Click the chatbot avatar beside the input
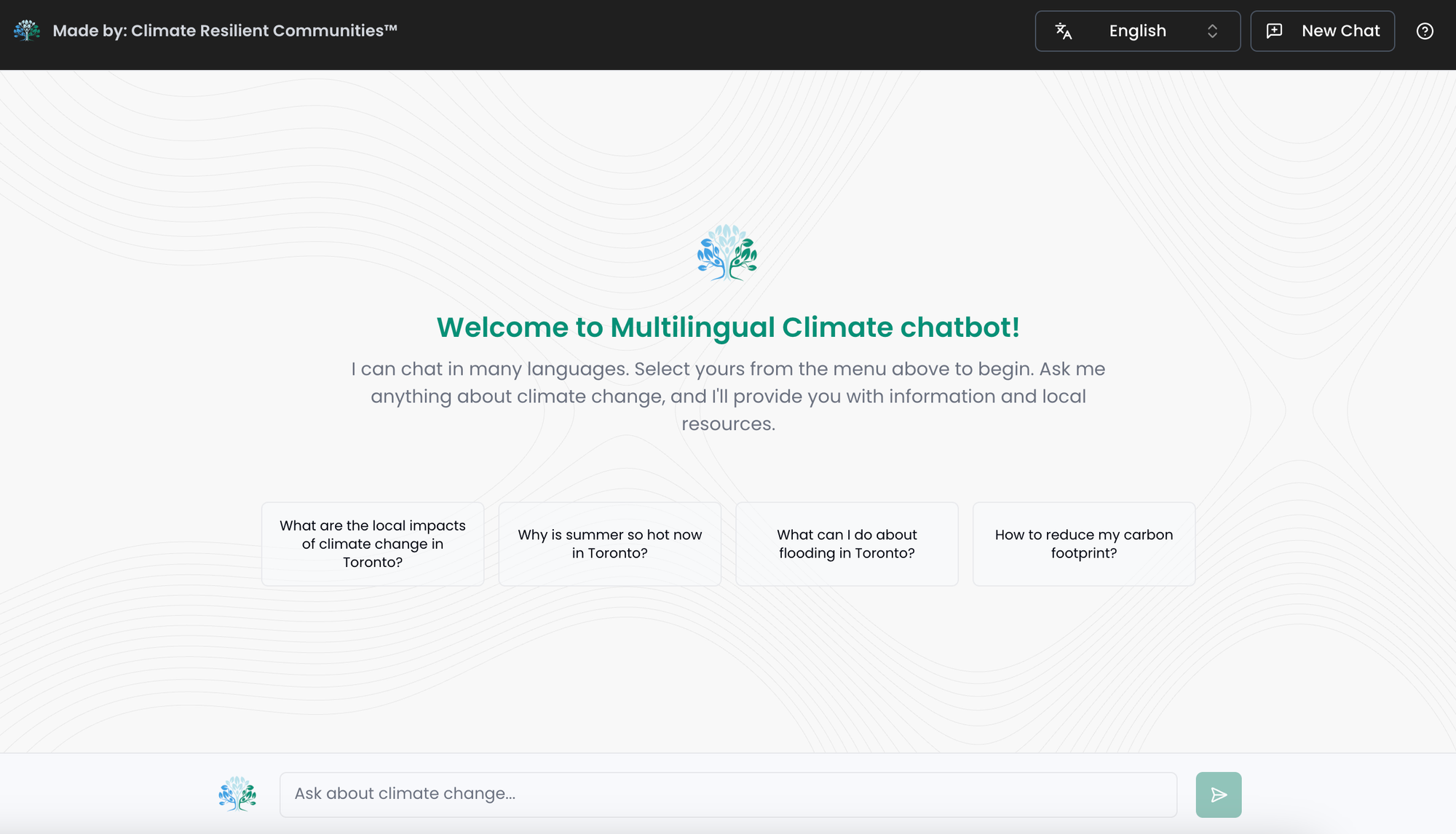The width and height of the screenshot is (1456, 834). click(237, 794)
